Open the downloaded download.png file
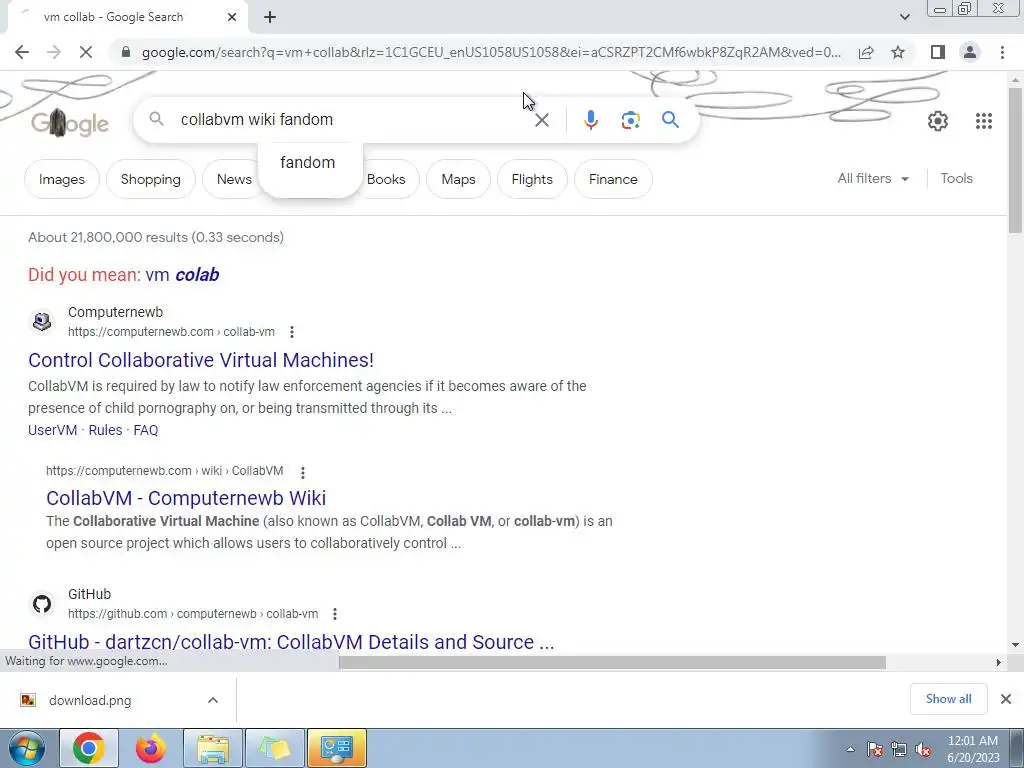This screenshot has width=1024, height=768. point(89,701)
